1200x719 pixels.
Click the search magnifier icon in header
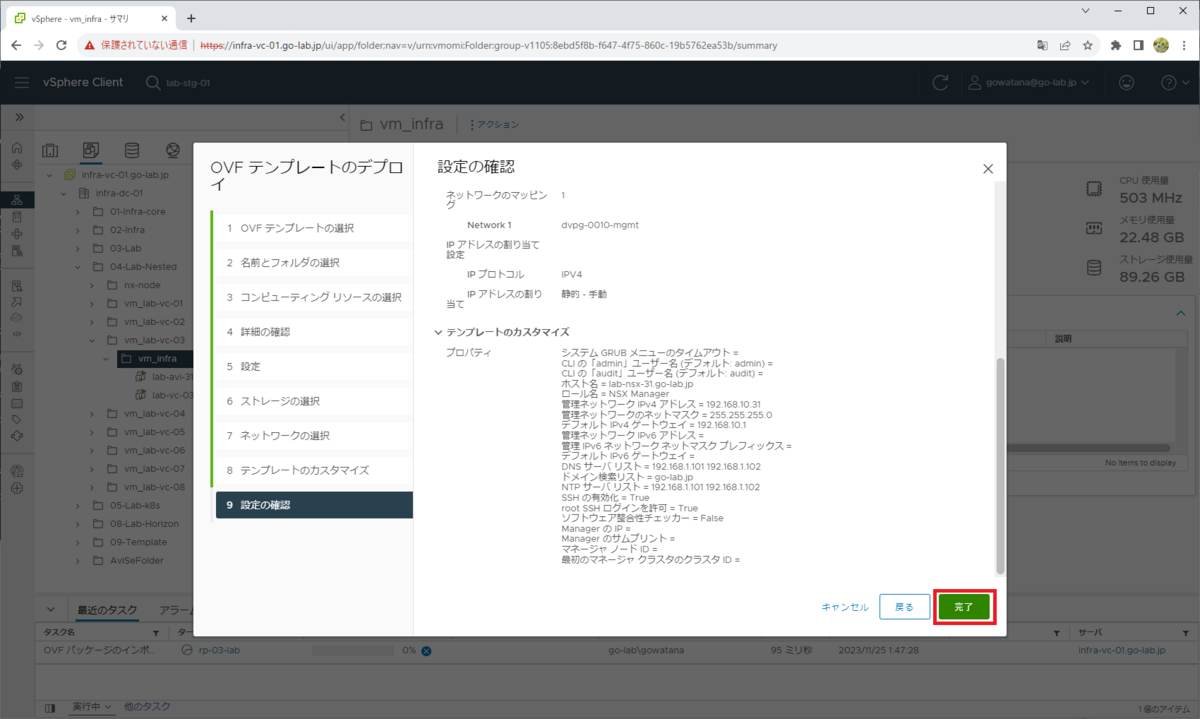[x=153, y=83]
